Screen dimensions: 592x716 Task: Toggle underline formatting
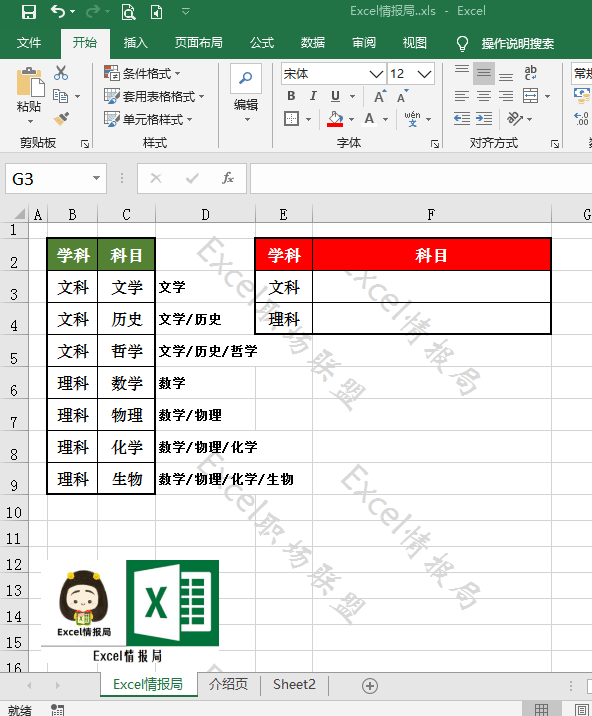pos(335,96)
